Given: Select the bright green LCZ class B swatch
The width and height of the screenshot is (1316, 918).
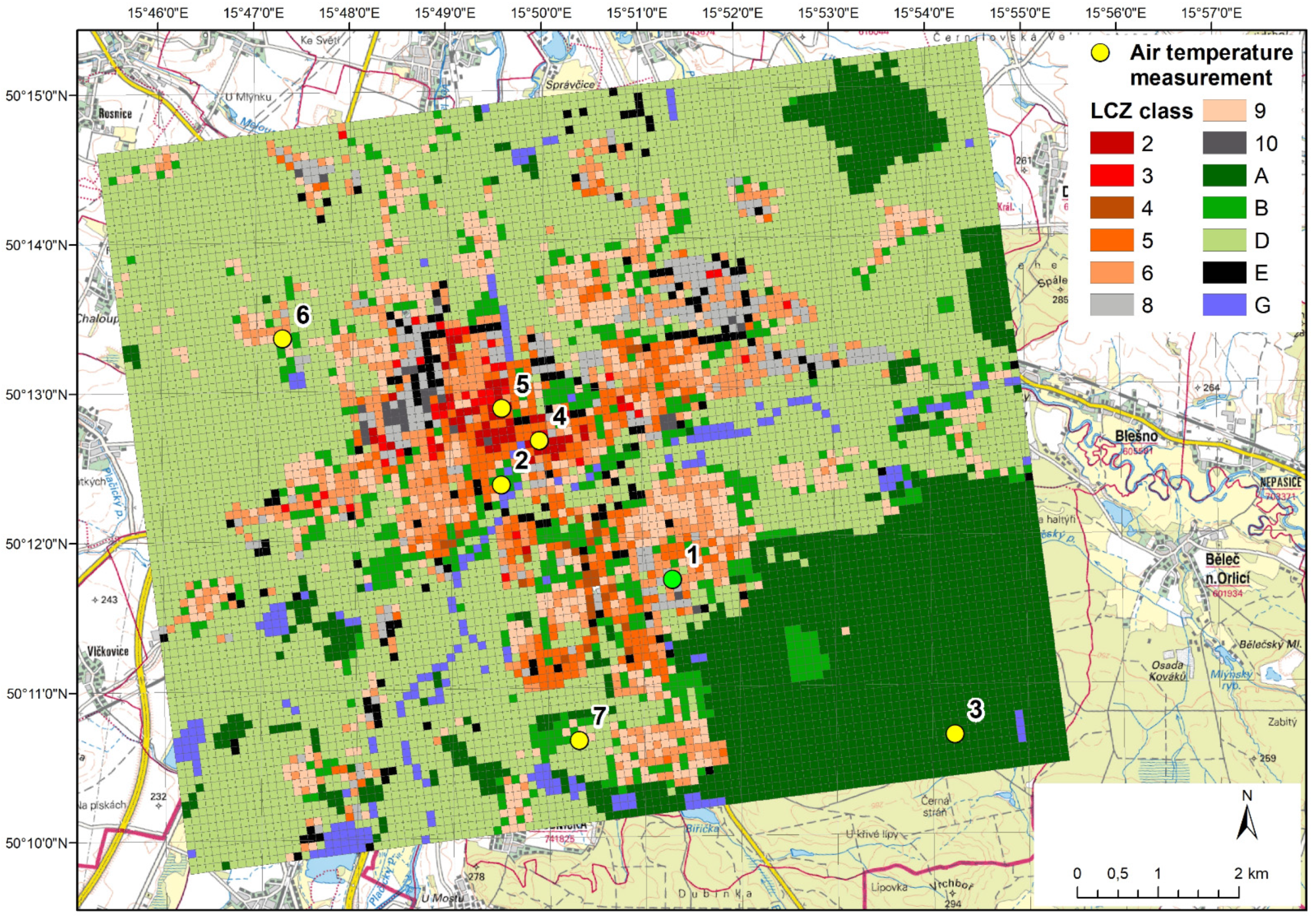Looking at the screenshot, I should [1224, 208].
